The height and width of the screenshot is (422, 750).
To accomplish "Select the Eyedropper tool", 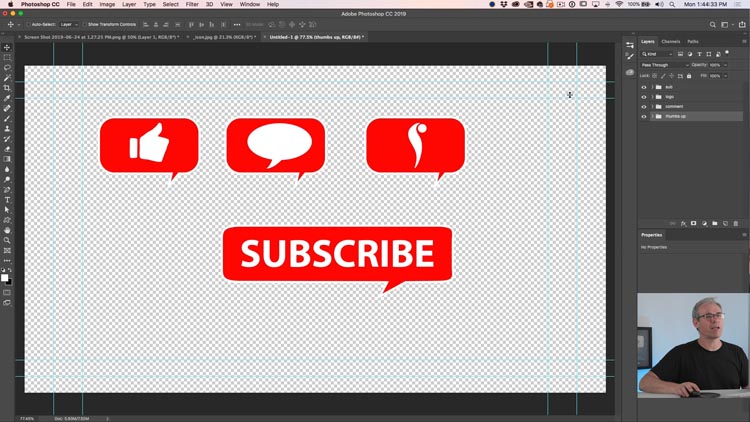I will 7,98.
